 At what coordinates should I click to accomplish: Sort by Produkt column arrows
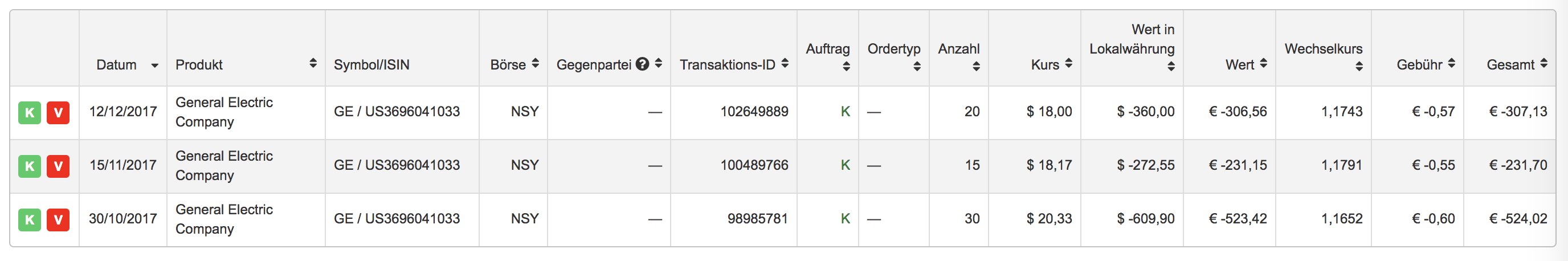(313, 63)
